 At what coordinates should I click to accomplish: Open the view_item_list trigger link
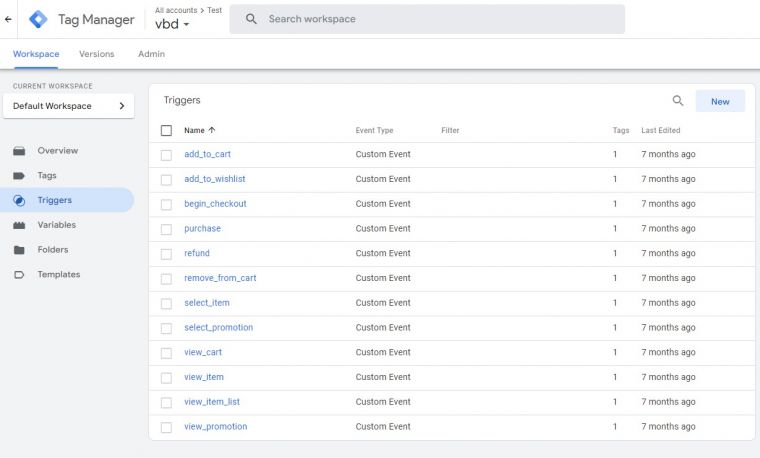point(212,401)
